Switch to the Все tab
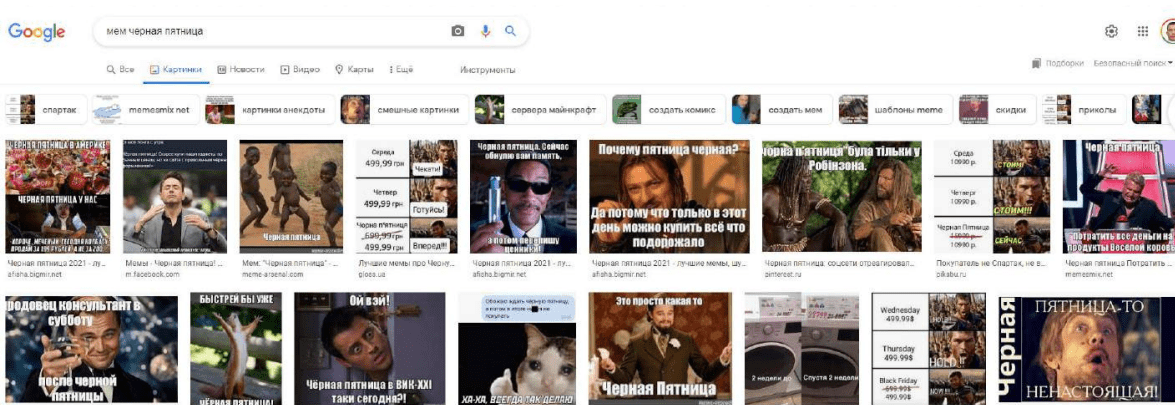 pyautogui.click(x=121, y=70)
